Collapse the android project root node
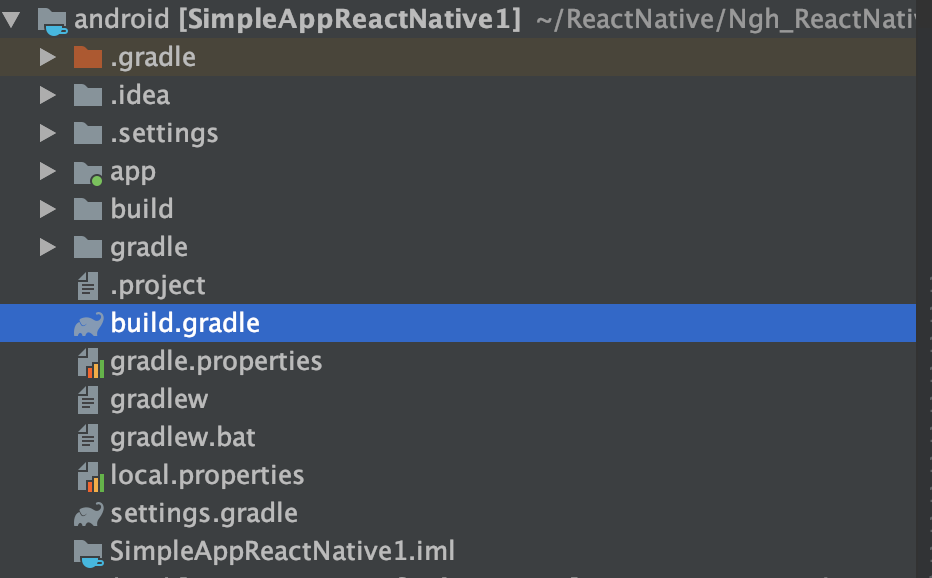Image resolution: width=932 pixels, height=578 pixels. (13, 19)
